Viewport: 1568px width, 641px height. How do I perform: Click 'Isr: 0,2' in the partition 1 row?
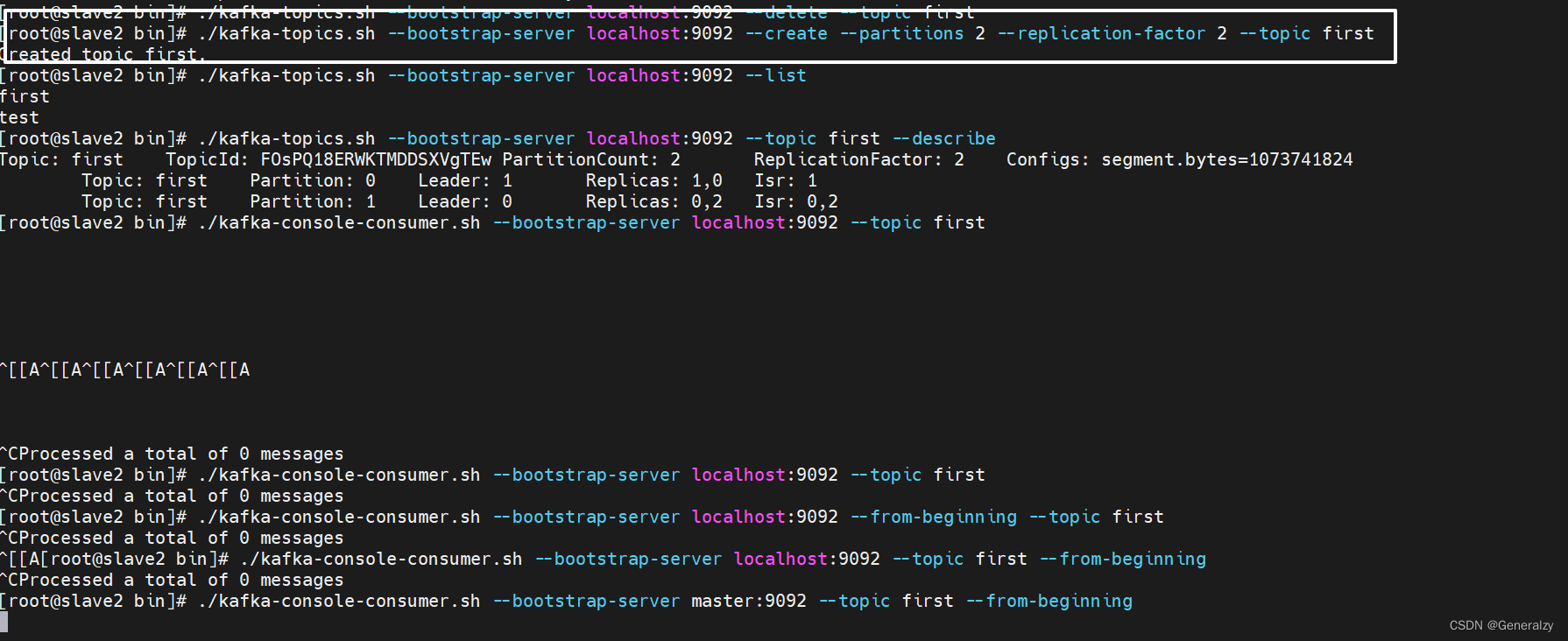(x=795, y=202)
